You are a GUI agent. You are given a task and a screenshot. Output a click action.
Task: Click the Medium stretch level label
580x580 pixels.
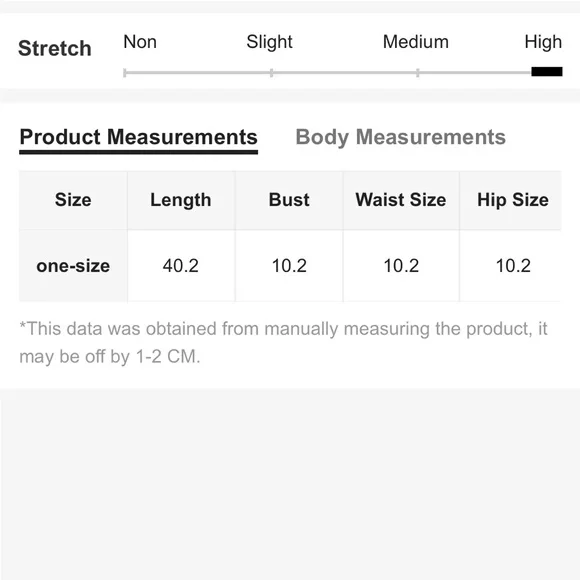pos(416,42)
